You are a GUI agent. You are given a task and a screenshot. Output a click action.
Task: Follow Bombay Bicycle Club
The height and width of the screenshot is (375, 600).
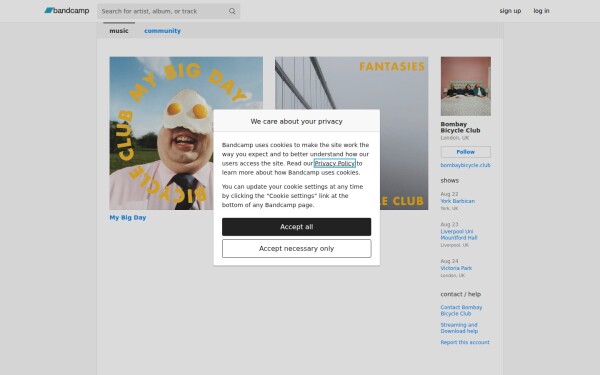(x=465, y=152)
